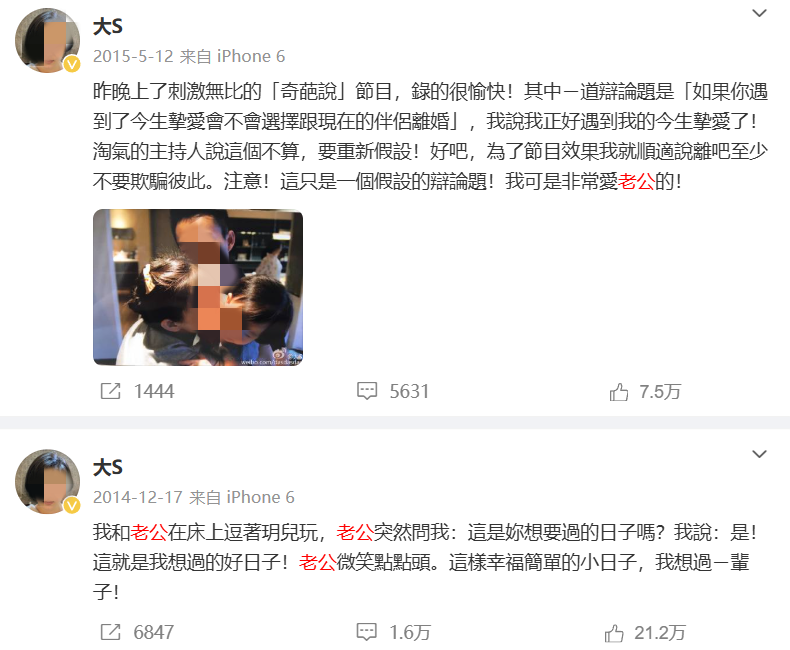Screen dimensions: 790x650
Task: Open comments icon on the 2014-12-17 post
Action: click(x=366, y=632)
